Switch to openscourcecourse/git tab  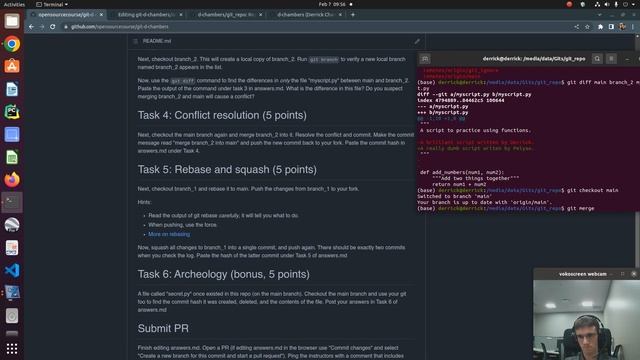pos(67,15)
